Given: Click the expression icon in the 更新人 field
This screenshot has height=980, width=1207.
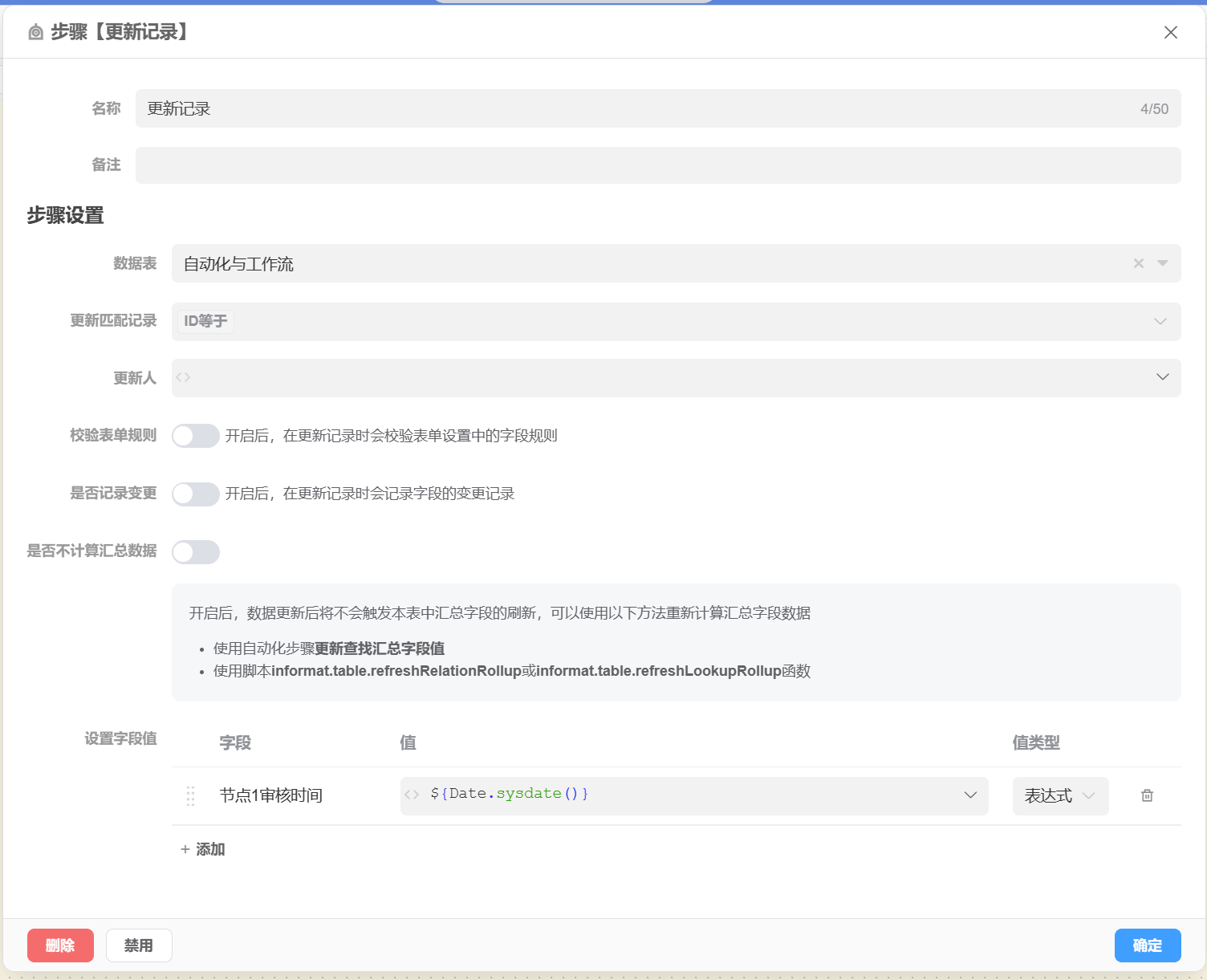Looking at the screenshot, I should click(x=184, y=377).
